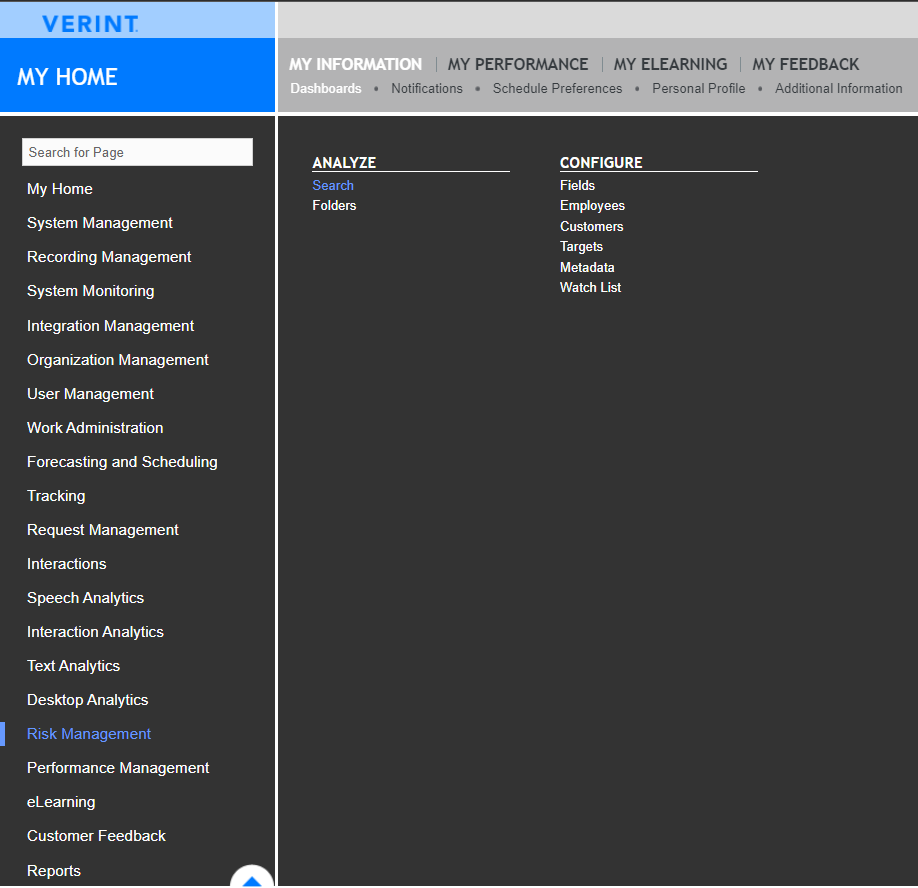Image resolution: width=918 pixels, height=888 pixels.
Task: Open Customers under Configure
Action: coord(592,226)
